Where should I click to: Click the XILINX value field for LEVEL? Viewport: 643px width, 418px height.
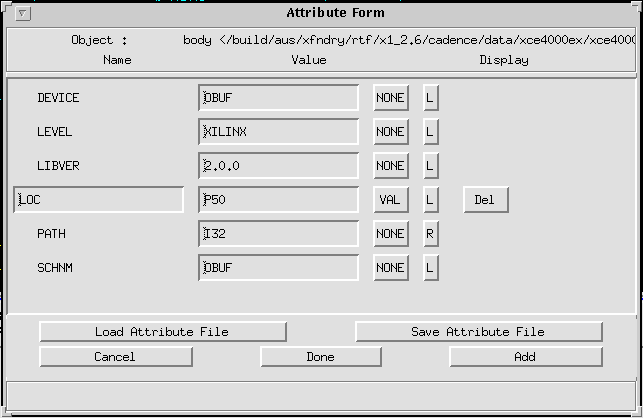pyautogui.click(x=278, y=132)
